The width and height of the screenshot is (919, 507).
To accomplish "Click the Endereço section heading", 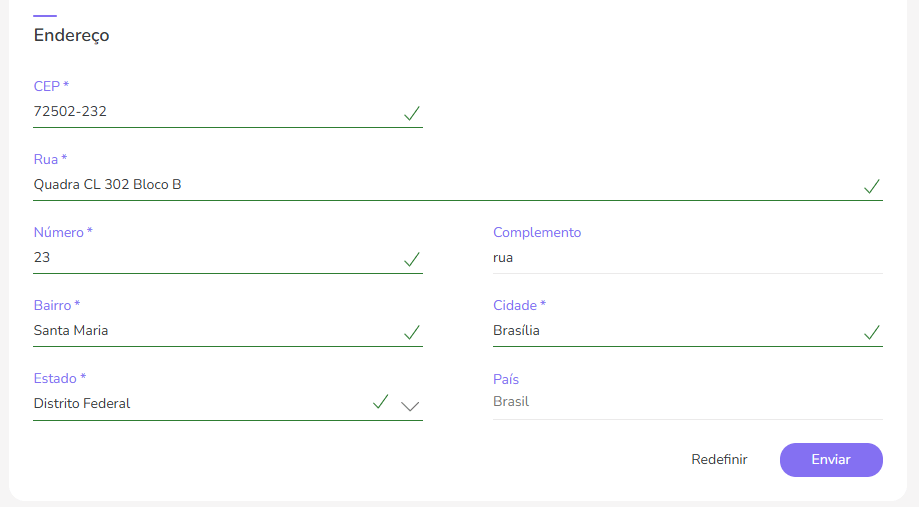I will point(71,36).
